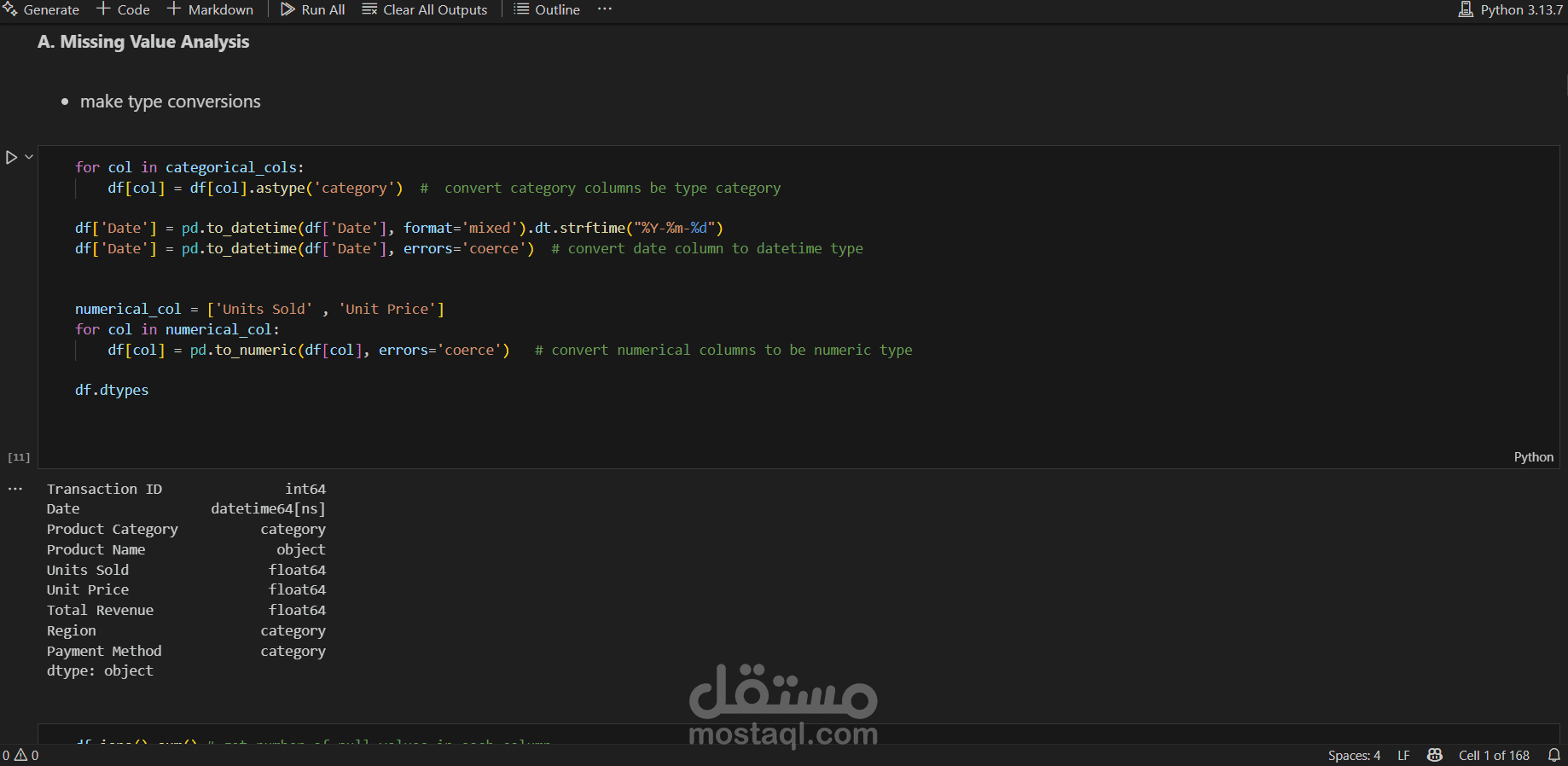Viewport: 1568px width, 766px height.
Task: Add a new Markdown cell
Action: pos(210,9)
